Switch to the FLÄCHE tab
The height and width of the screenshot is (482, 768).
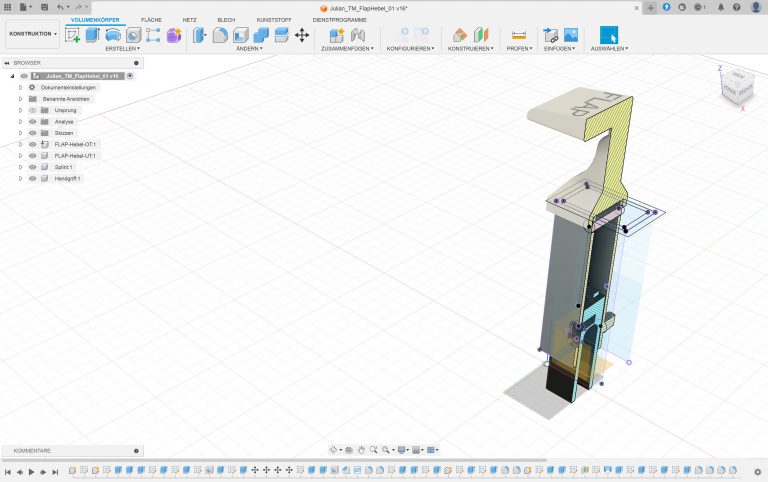pyautogui.click(x=151, y=19)
